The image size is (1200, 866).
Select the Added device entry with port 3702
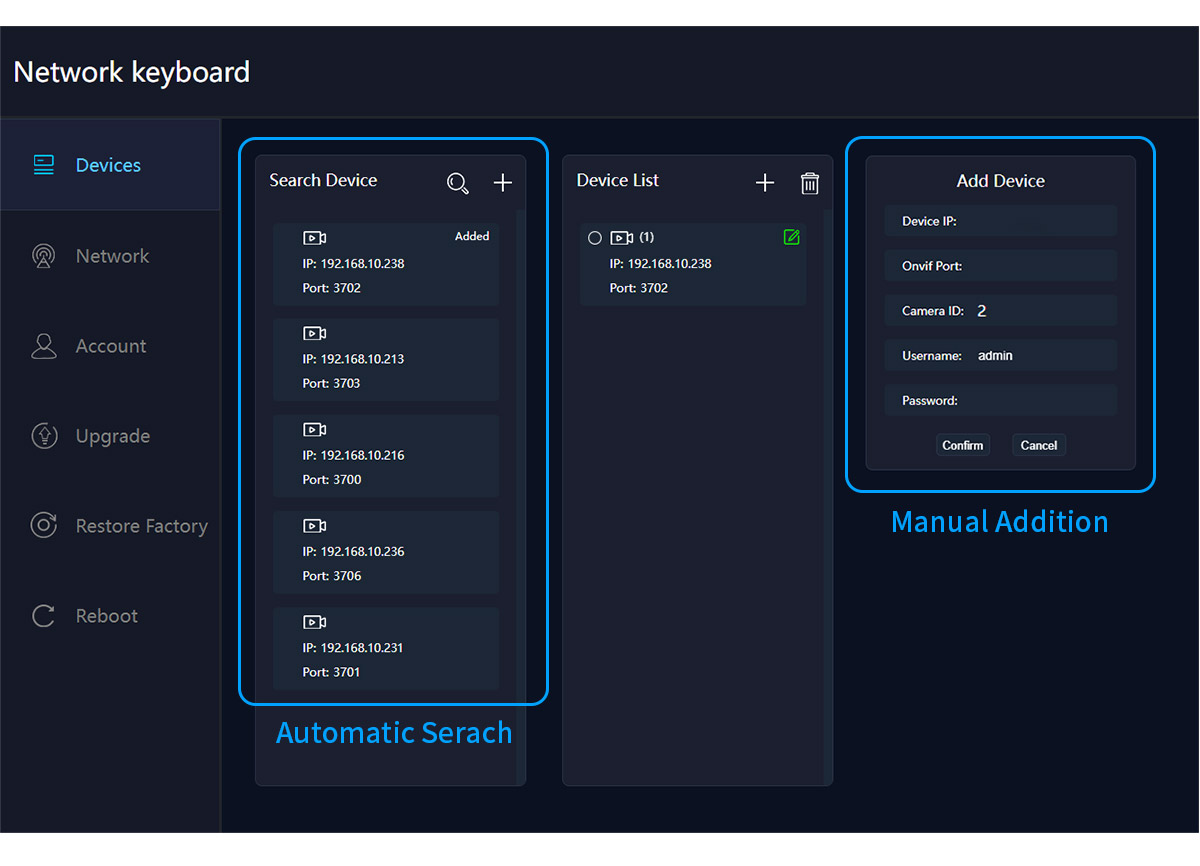386,263
